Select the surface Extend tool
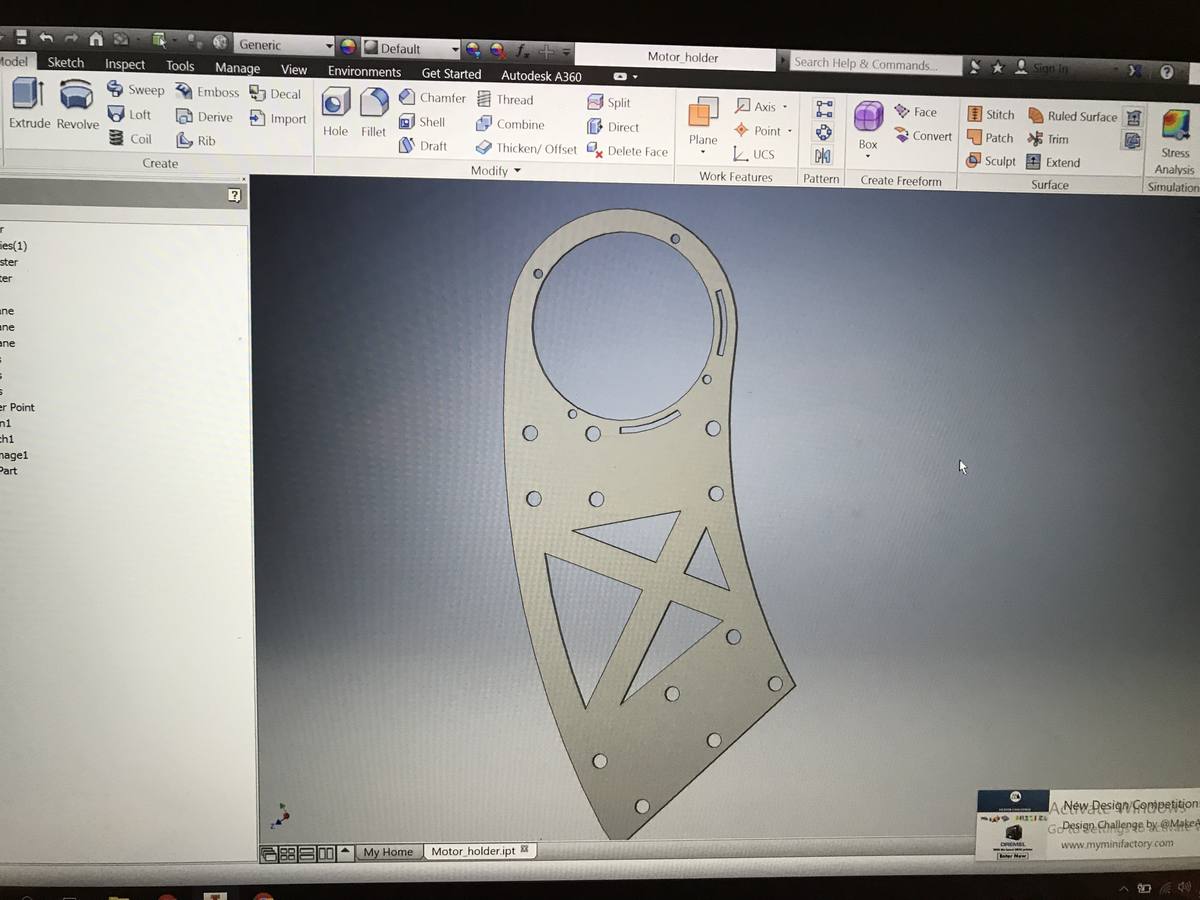1200x900 pixels. coord(1054,162)
